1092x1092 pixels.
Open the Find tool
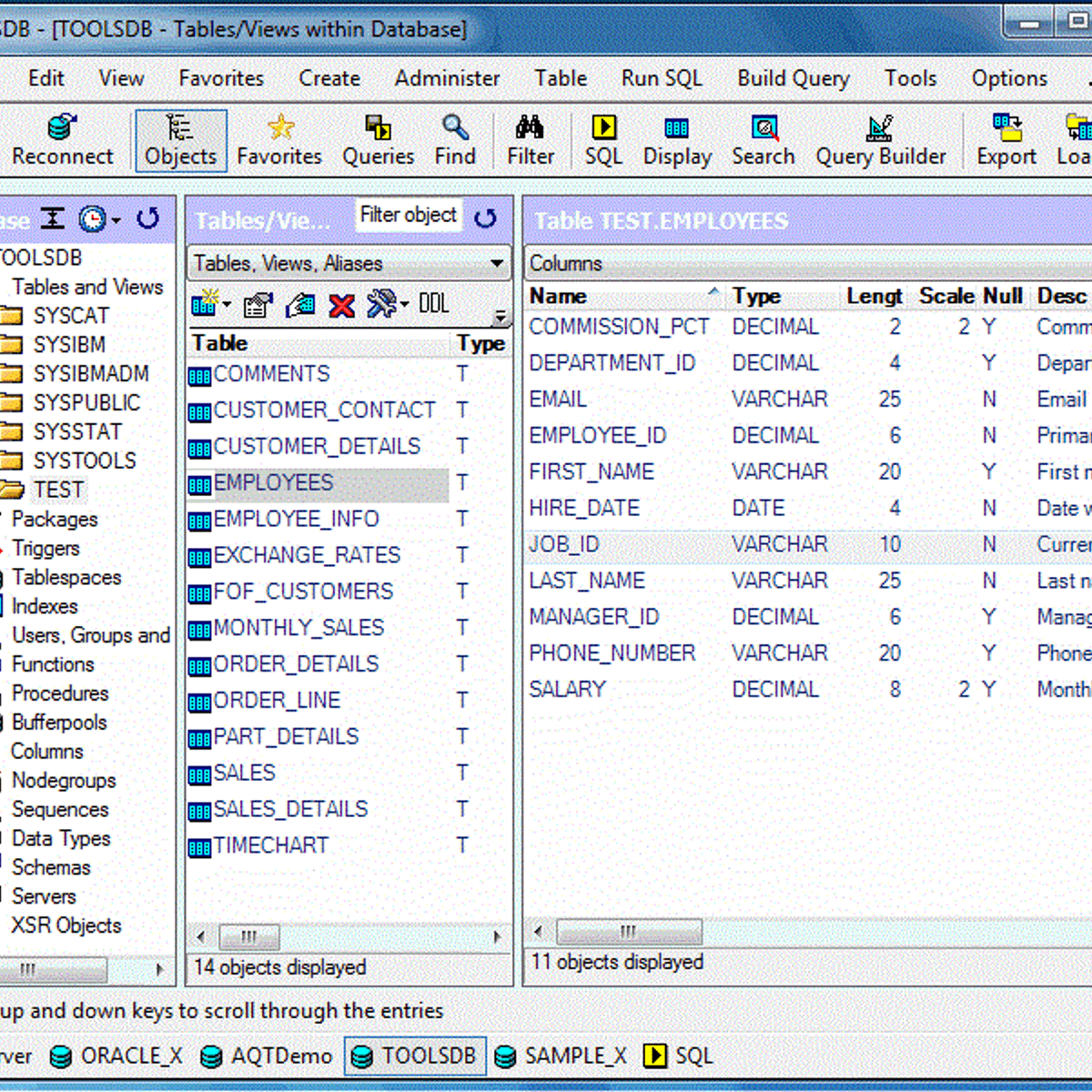pos(454,139)
